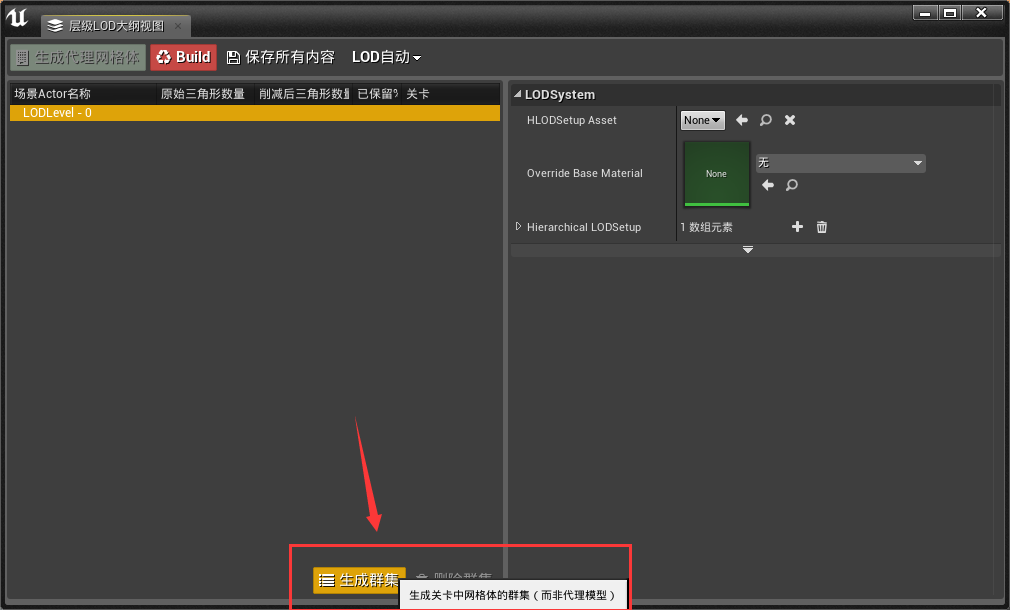
Task: Click the 生成群集 button
Action: click(x=359, y=580)
